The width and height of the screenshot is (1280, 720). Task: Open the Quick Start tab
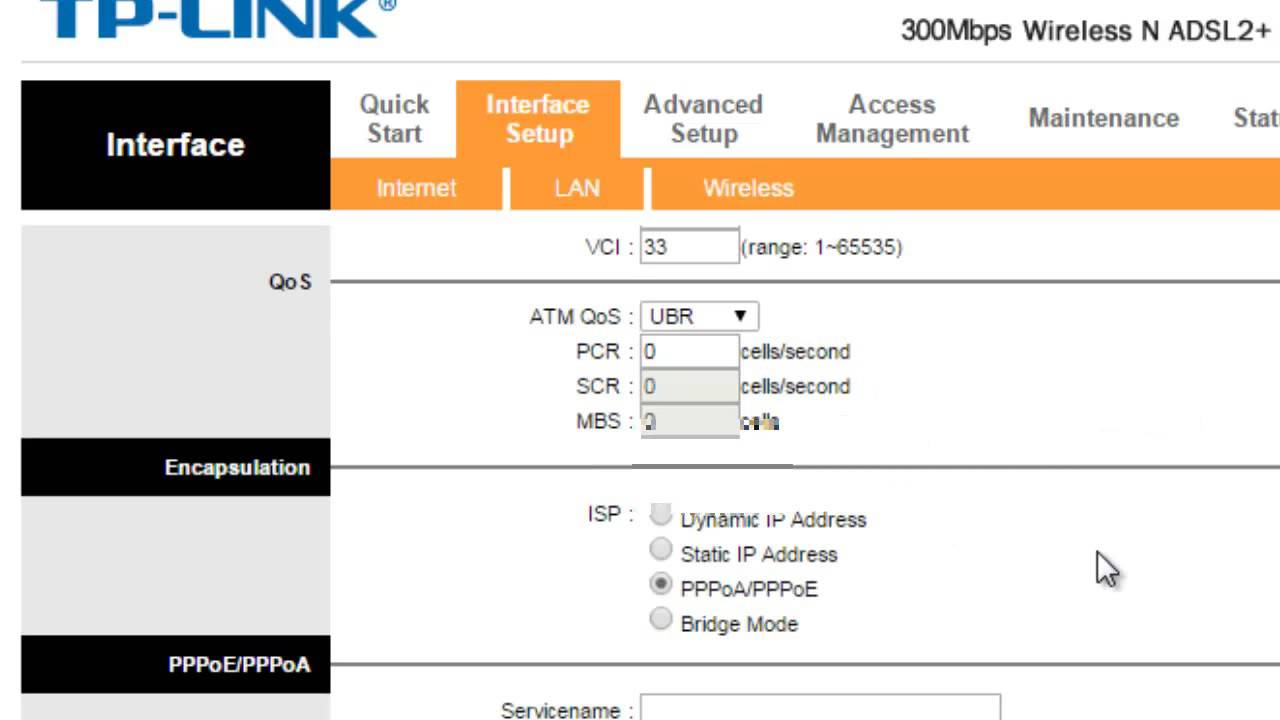(394, 119)
